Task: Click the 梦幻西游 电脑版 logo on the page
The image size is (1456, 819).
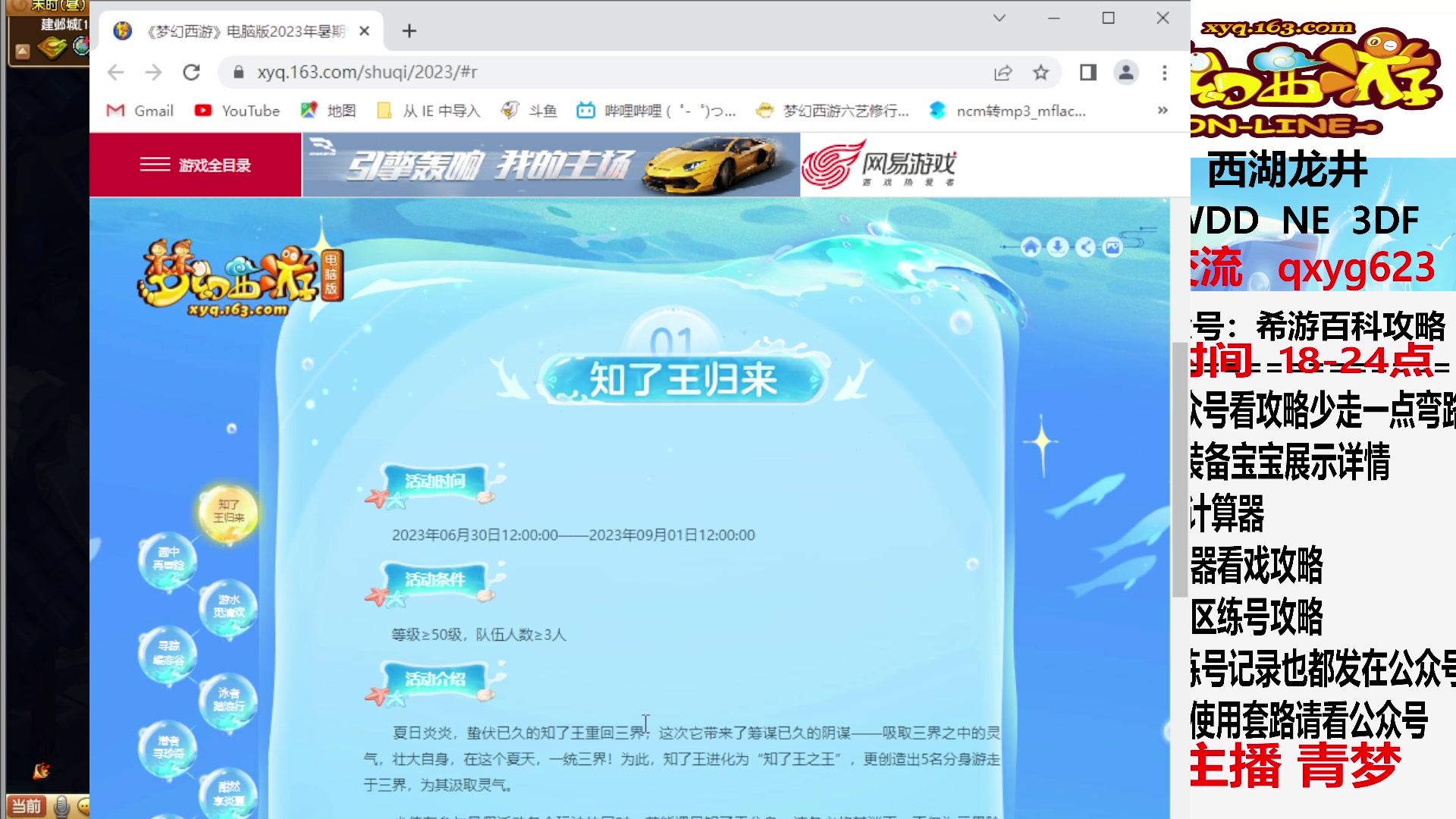Action: click(240, 278)
